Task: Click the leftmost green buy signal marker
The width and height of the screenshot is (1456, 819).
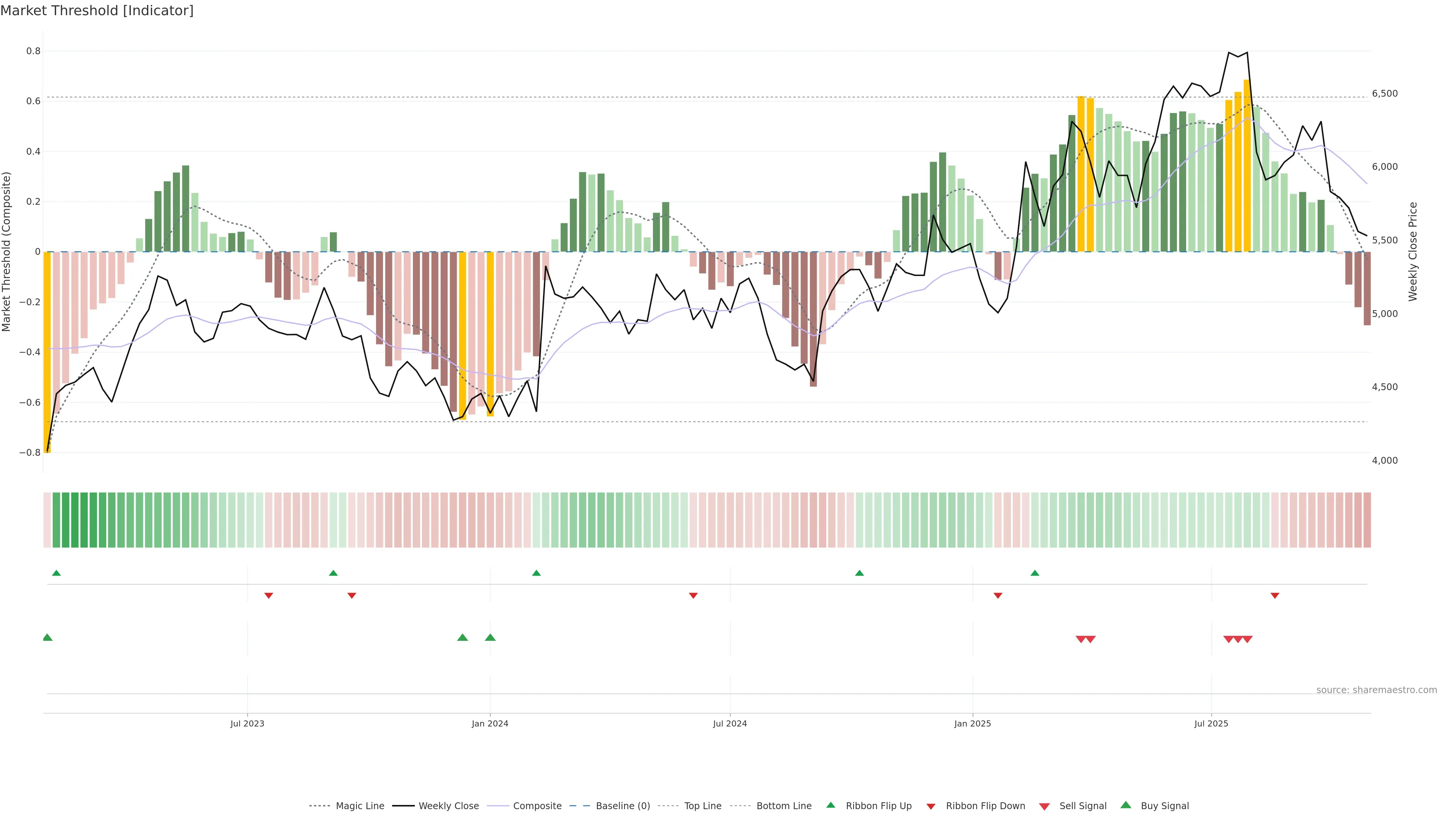Action: tap(47, 637)
